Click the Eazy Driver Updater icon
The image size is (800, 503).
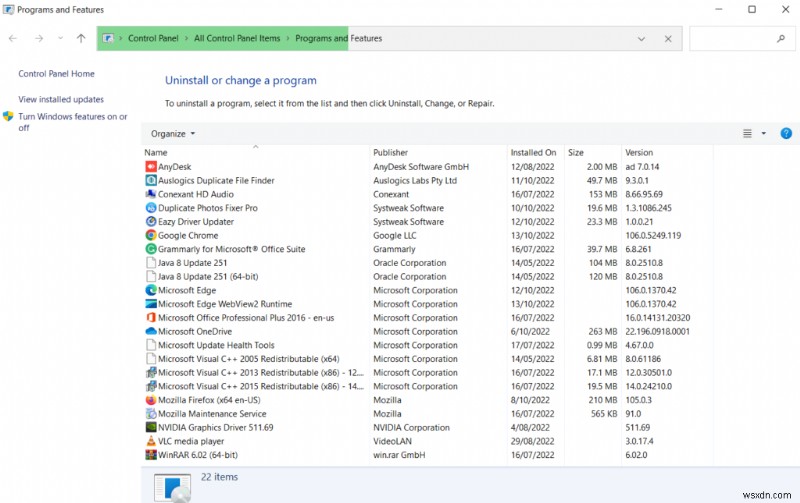coord(151,222)
